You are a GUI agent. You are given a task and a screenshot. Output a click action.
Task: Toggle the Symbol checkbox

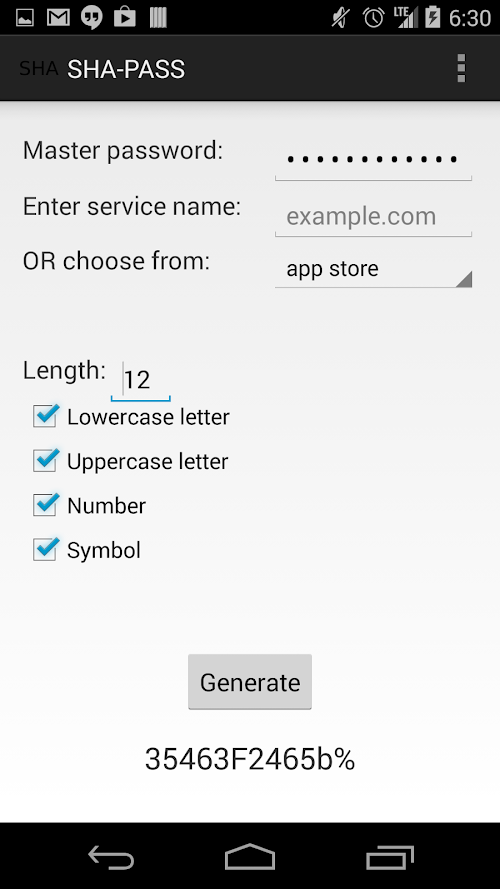[45, 549]
